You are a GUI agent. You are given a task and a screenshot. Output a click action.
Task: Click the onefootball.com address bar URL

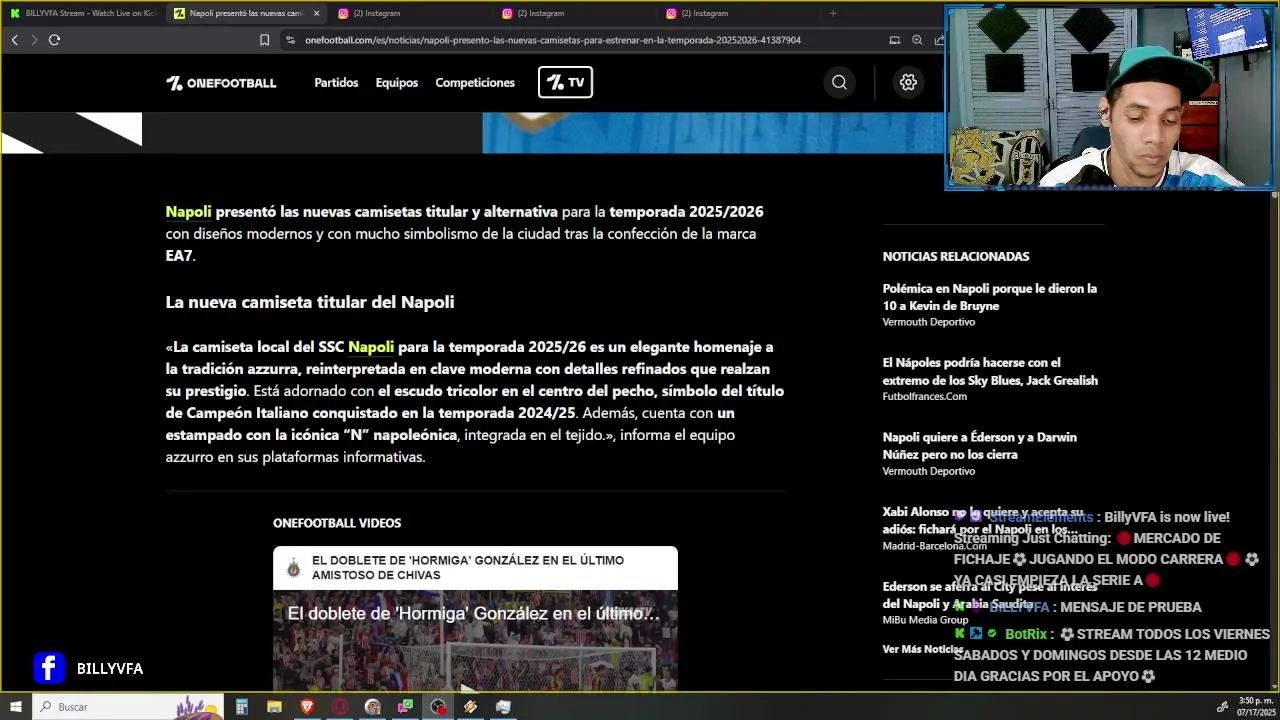(x=553, y=40)
